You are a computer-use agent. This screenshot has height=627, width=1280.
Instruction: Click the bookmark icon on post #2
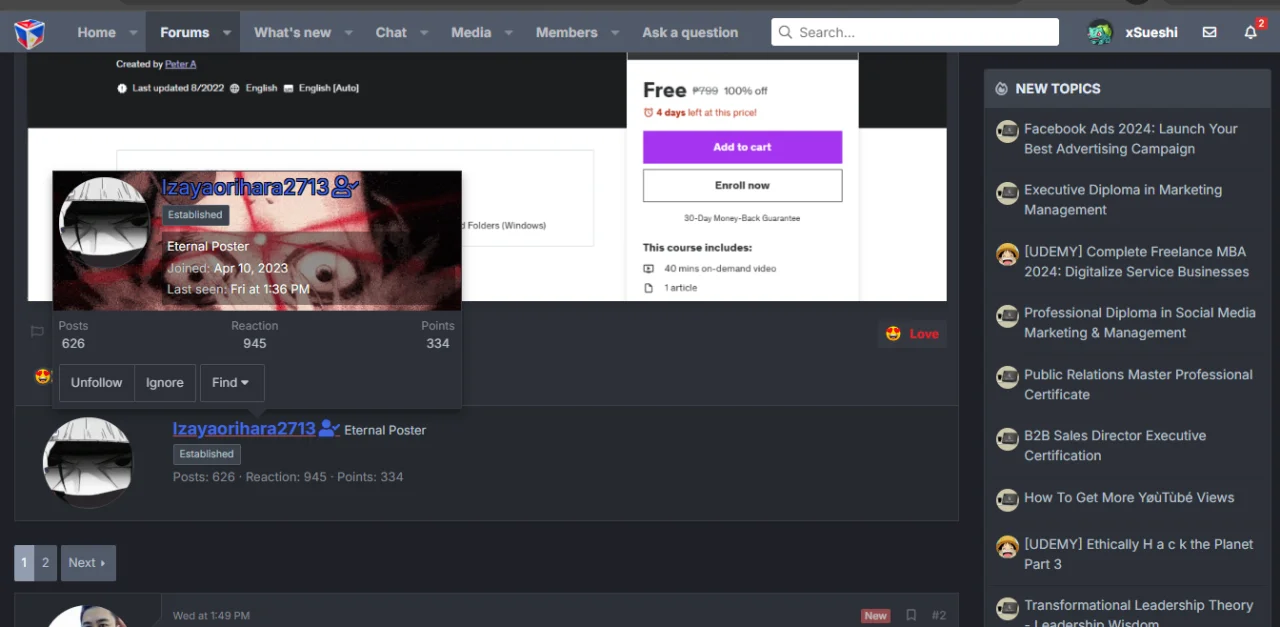[911, 615]
